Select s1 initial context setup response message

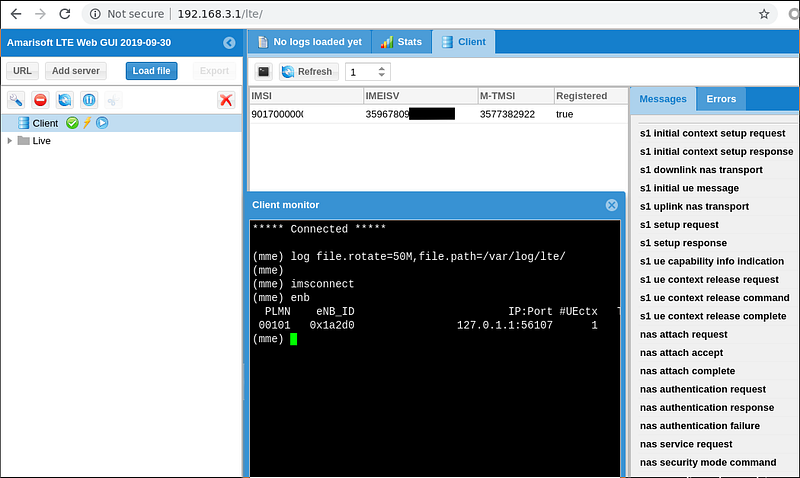pyautogui.click(x=716, y=152)
